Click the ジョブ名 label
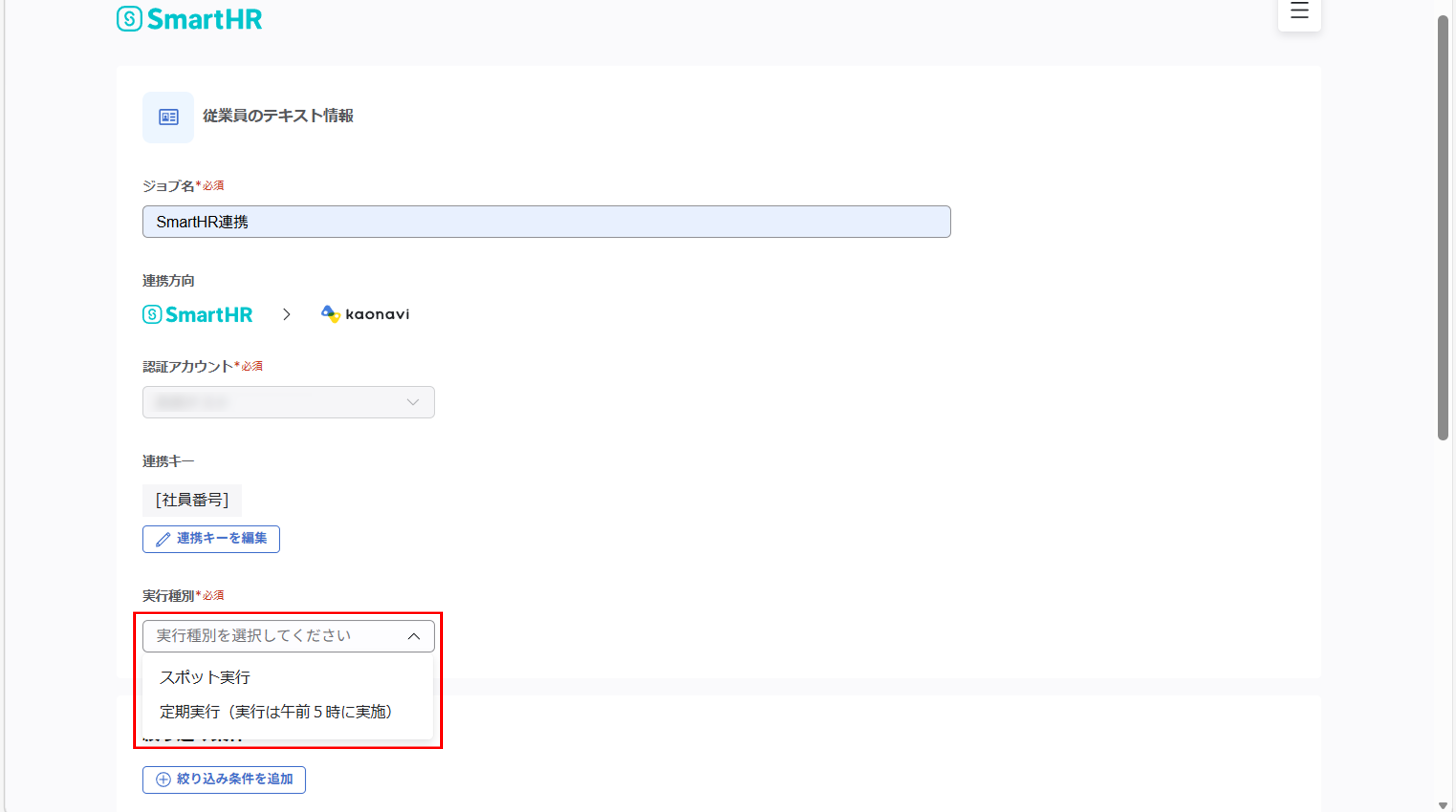Screen dimensions: 1456x812 [x=168, y=186]
